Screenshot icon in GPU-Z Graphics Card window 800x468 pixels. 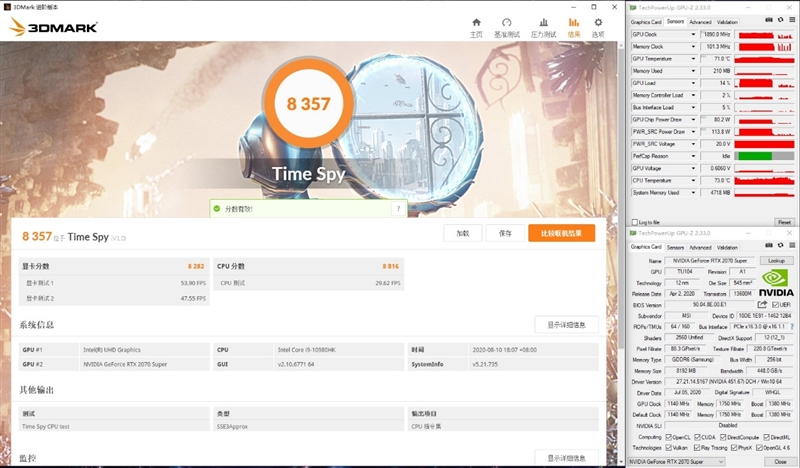769,245
